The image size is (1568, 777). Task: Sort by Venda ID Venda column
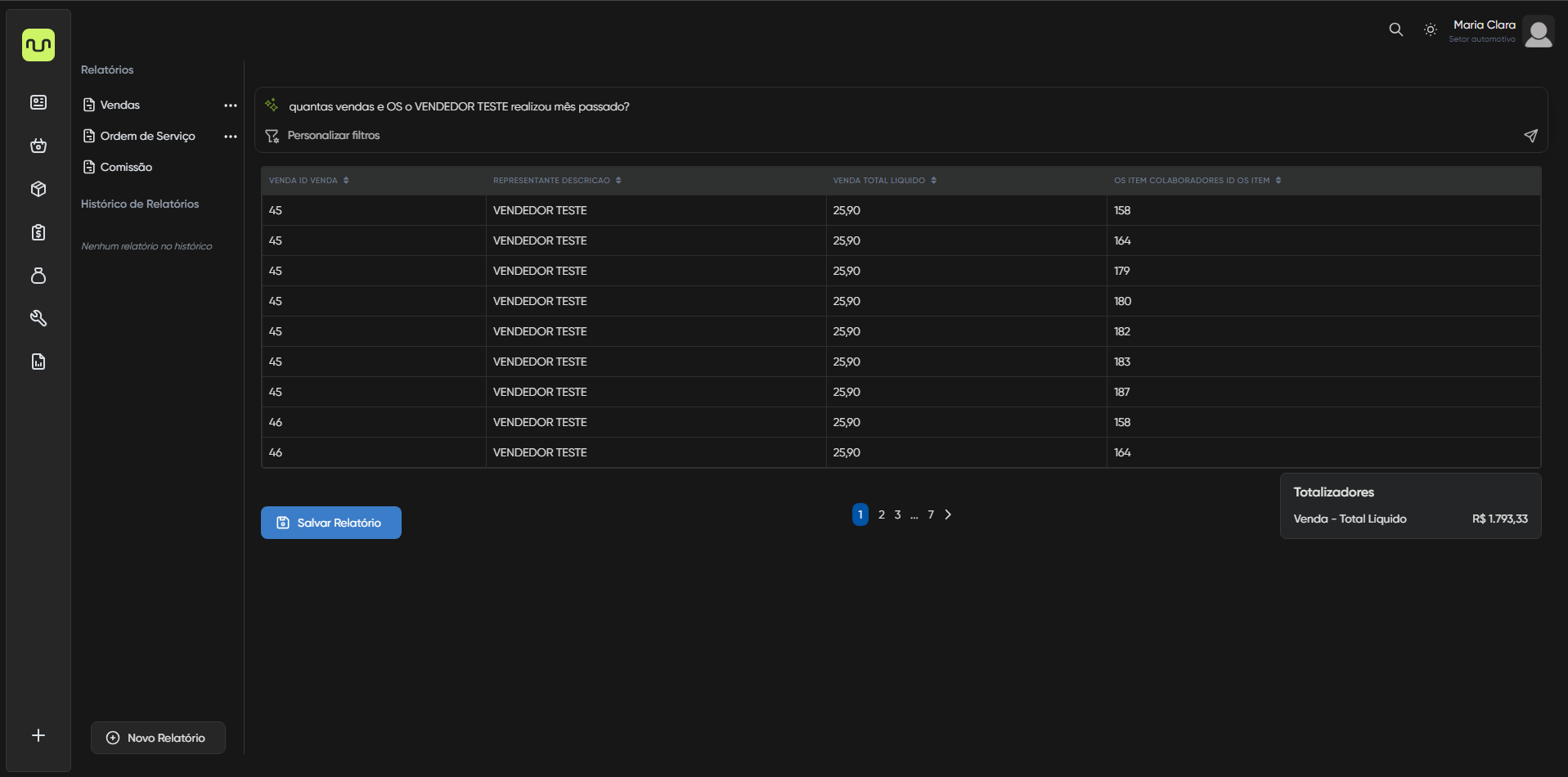(x=346, y=181)
